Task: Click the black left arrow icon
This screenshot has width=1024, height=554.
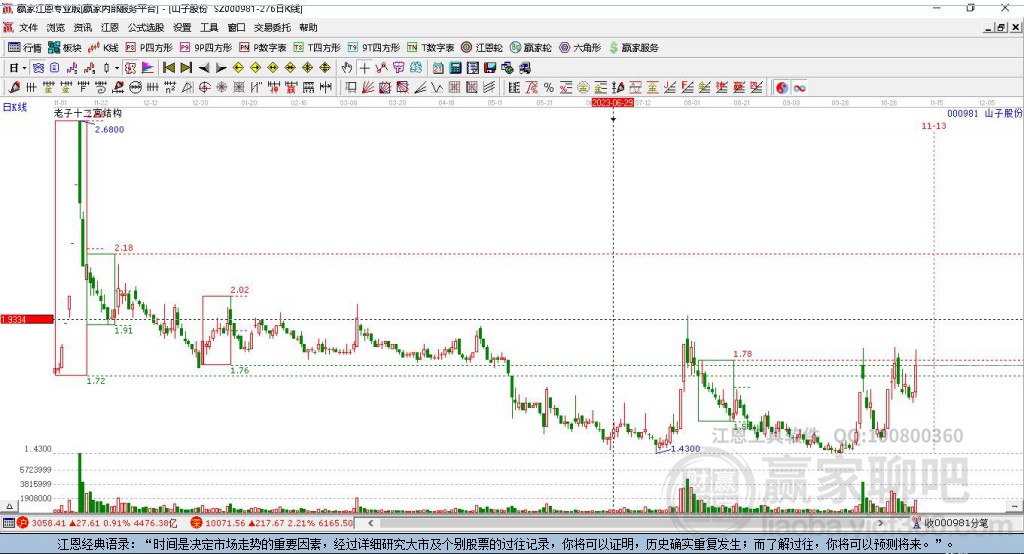Action: 204,68
